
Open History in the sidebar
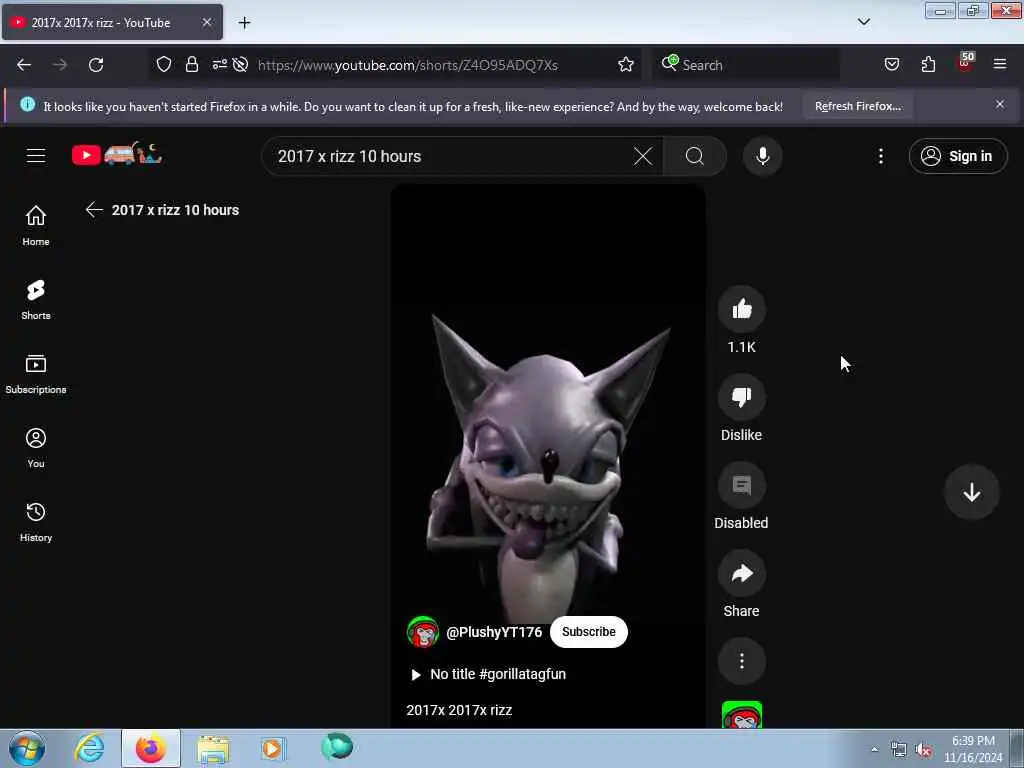(36, 522)
